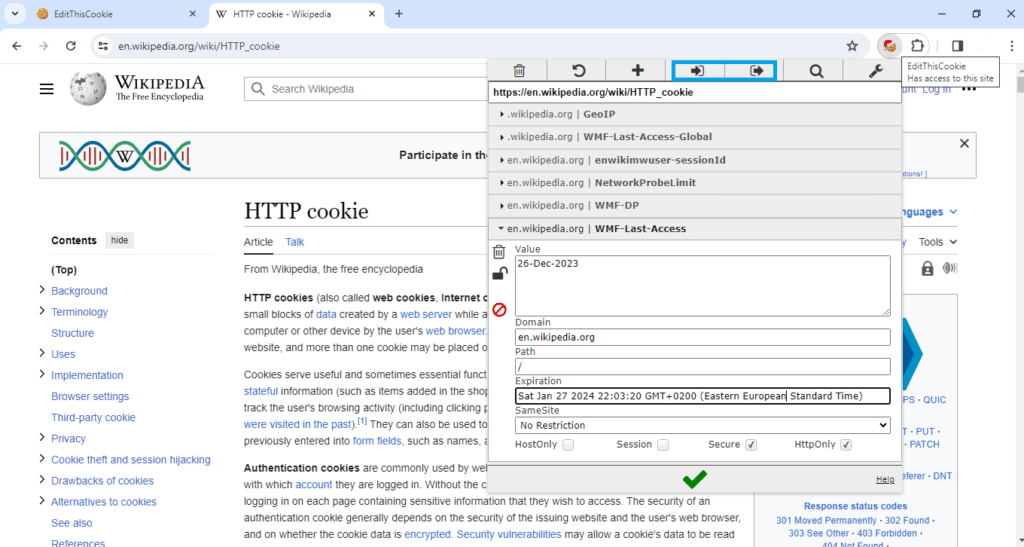Click the export cookies icon
This screenshot has height=547, width=1024.
click(x=757, y=70)
